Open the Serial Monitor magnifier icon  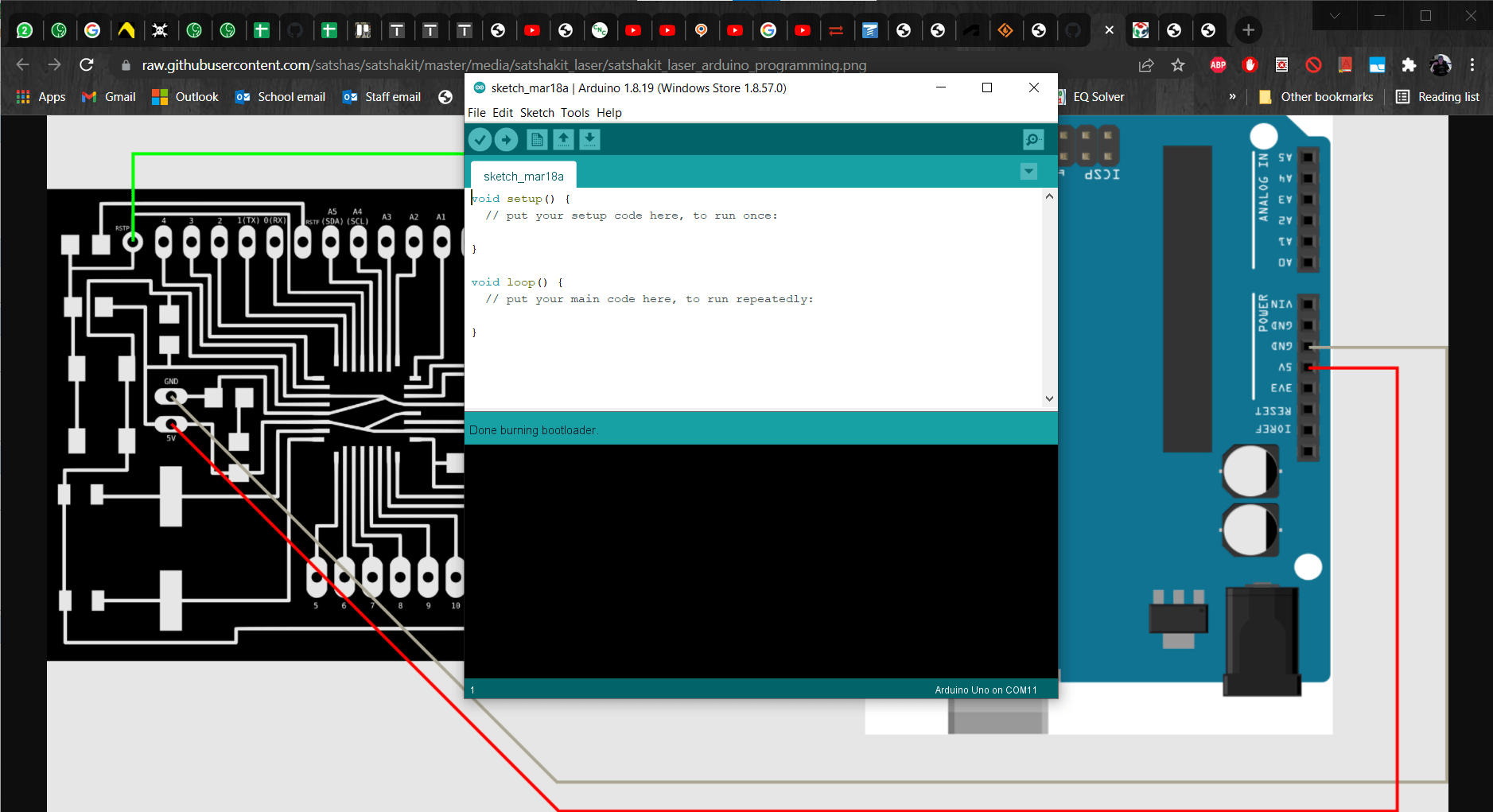tap(1033, 140)
